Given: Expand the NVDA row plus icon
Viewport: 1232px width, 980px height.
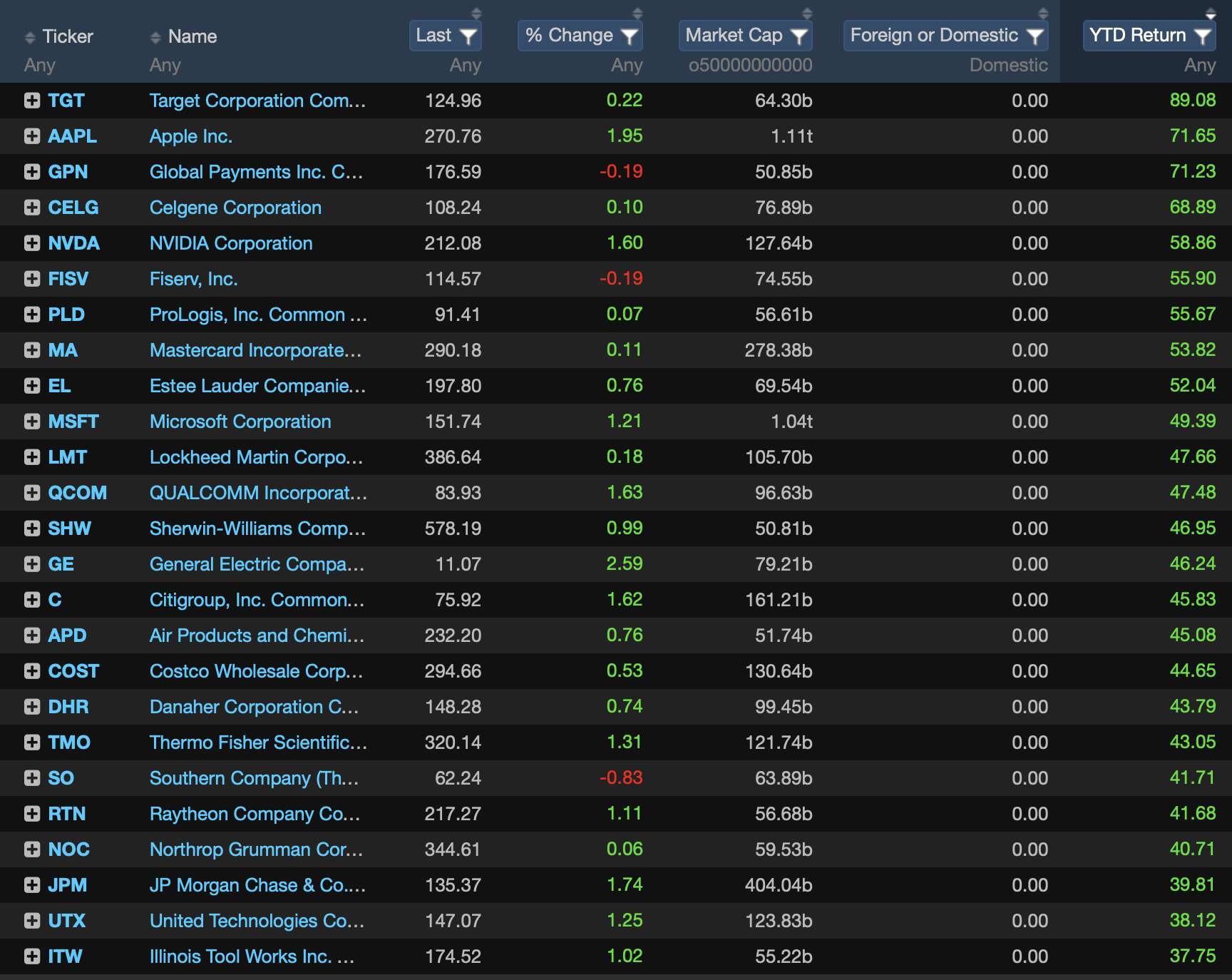Looking at the screenshot, I should click(31, 243).
